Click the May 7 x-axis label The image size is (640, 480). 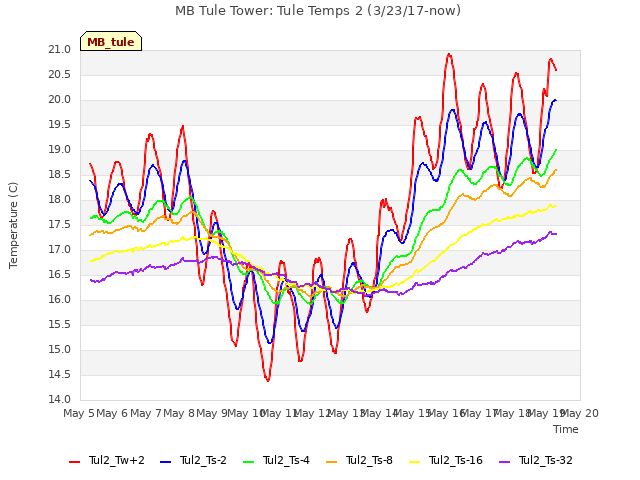click(x=146, y=413)
